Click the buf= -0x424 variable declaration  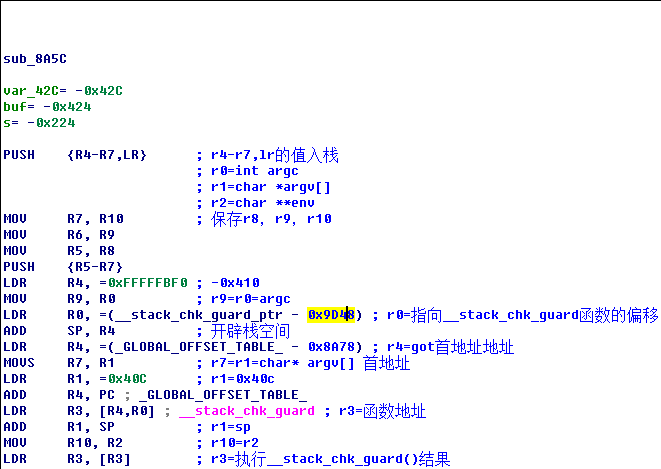(47, 107)
